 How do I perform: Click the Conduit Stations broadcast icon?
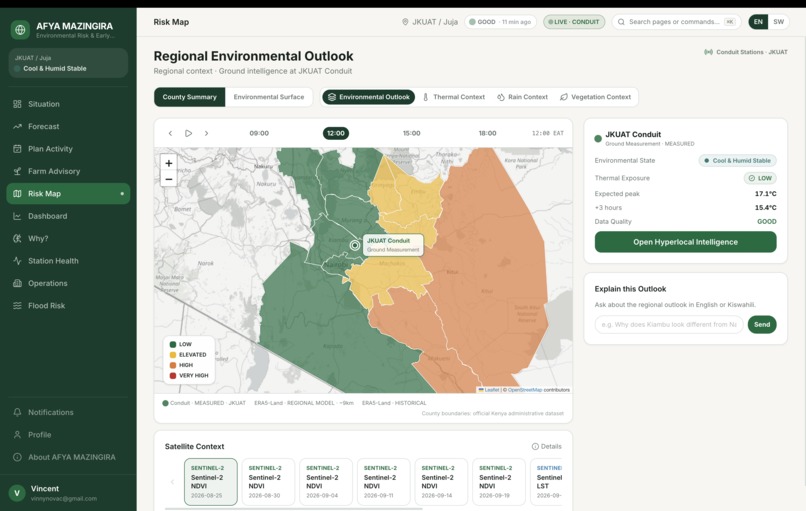click(708, 52)
